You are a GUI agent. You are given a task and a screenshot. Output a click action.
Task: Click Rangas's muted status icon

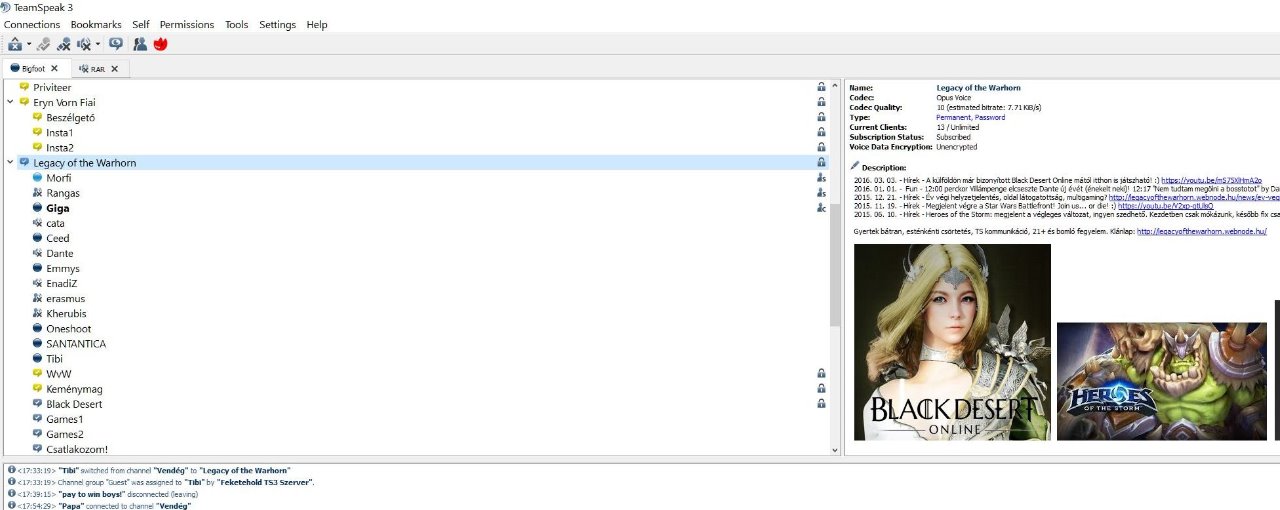[37, 193]
